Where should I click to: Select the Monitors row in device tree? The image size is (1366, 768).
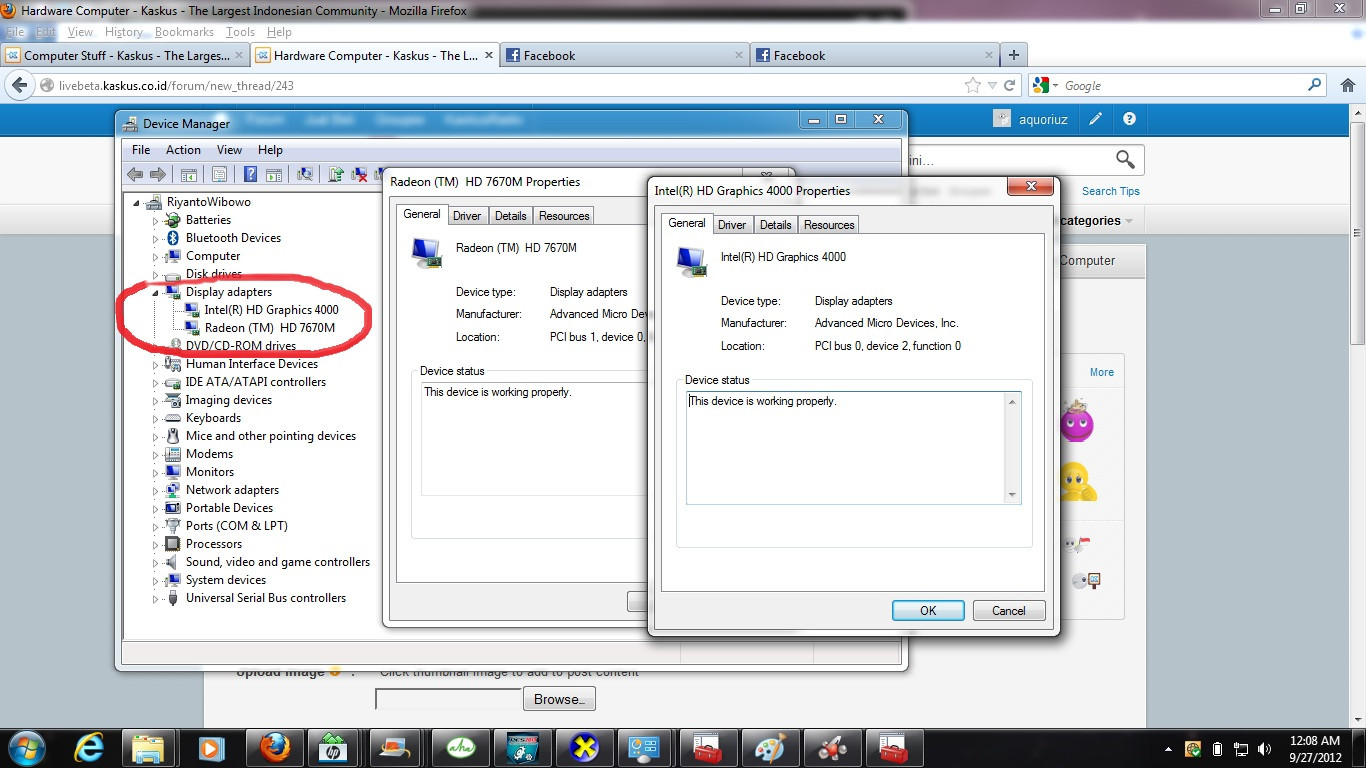(209, 473)
